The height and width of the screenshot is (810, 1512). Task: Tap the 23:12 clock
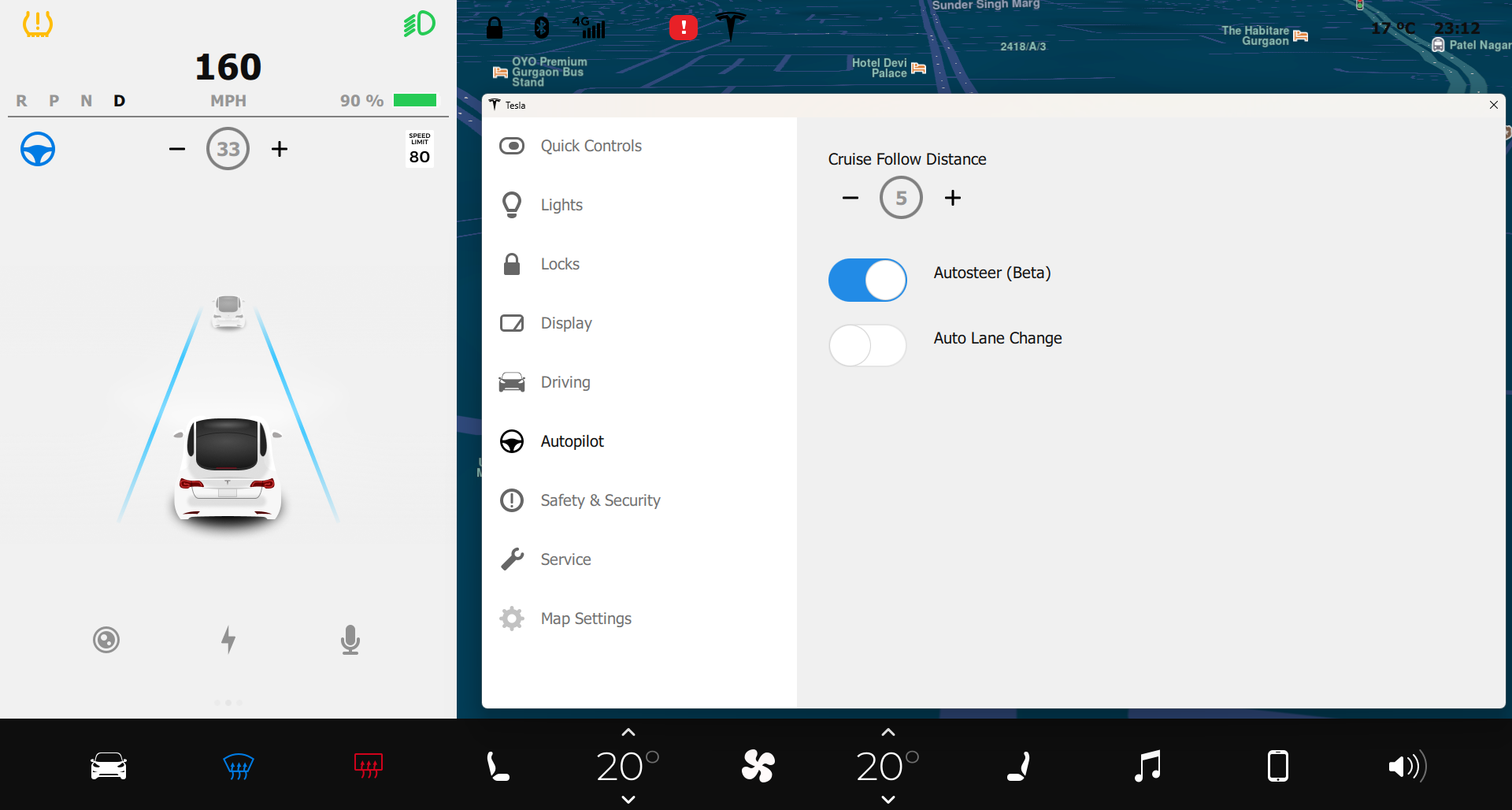(x=1457, y=28)
